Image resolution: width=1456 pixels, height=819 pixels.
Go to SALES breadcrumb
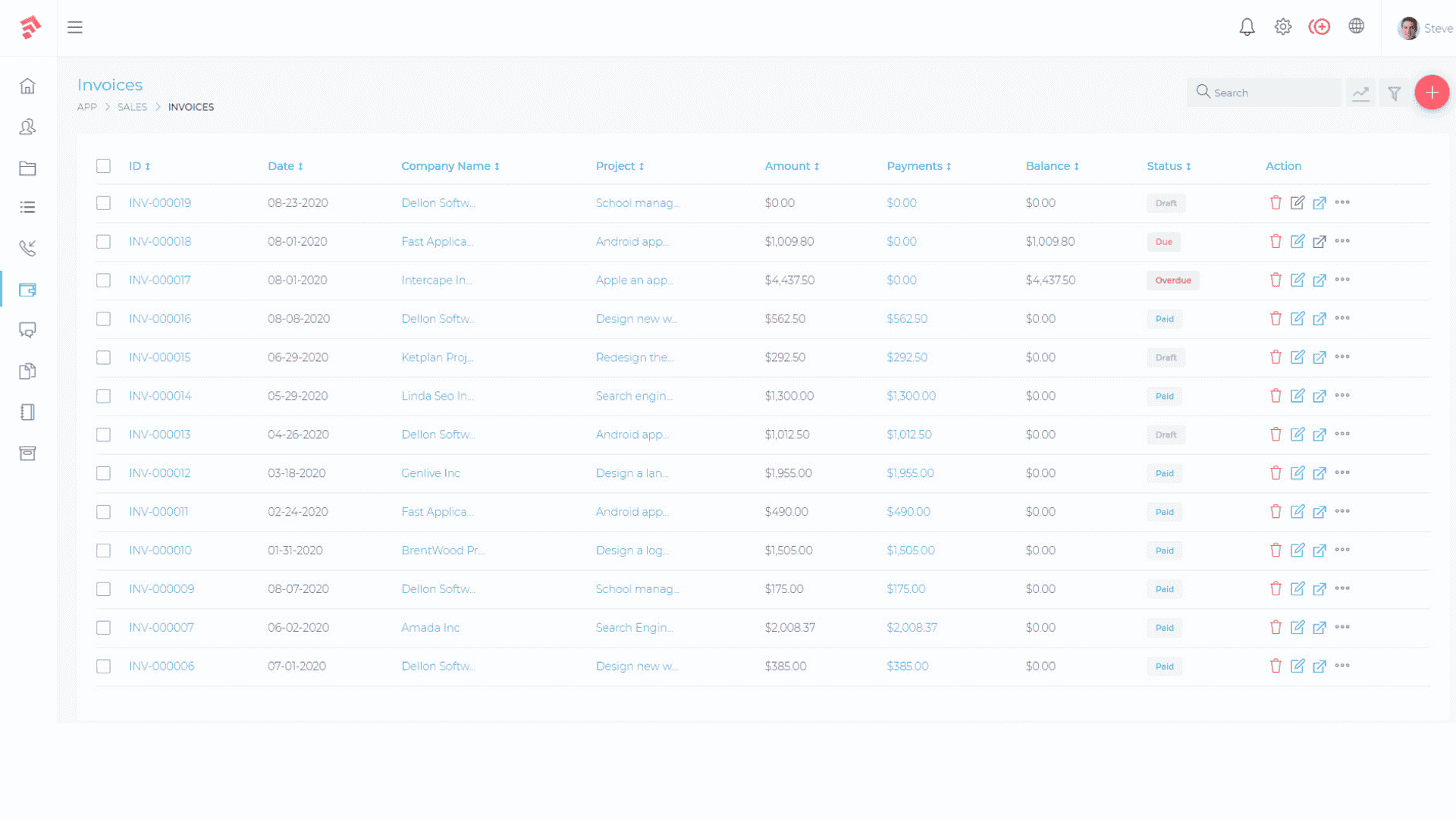point(132,107)
